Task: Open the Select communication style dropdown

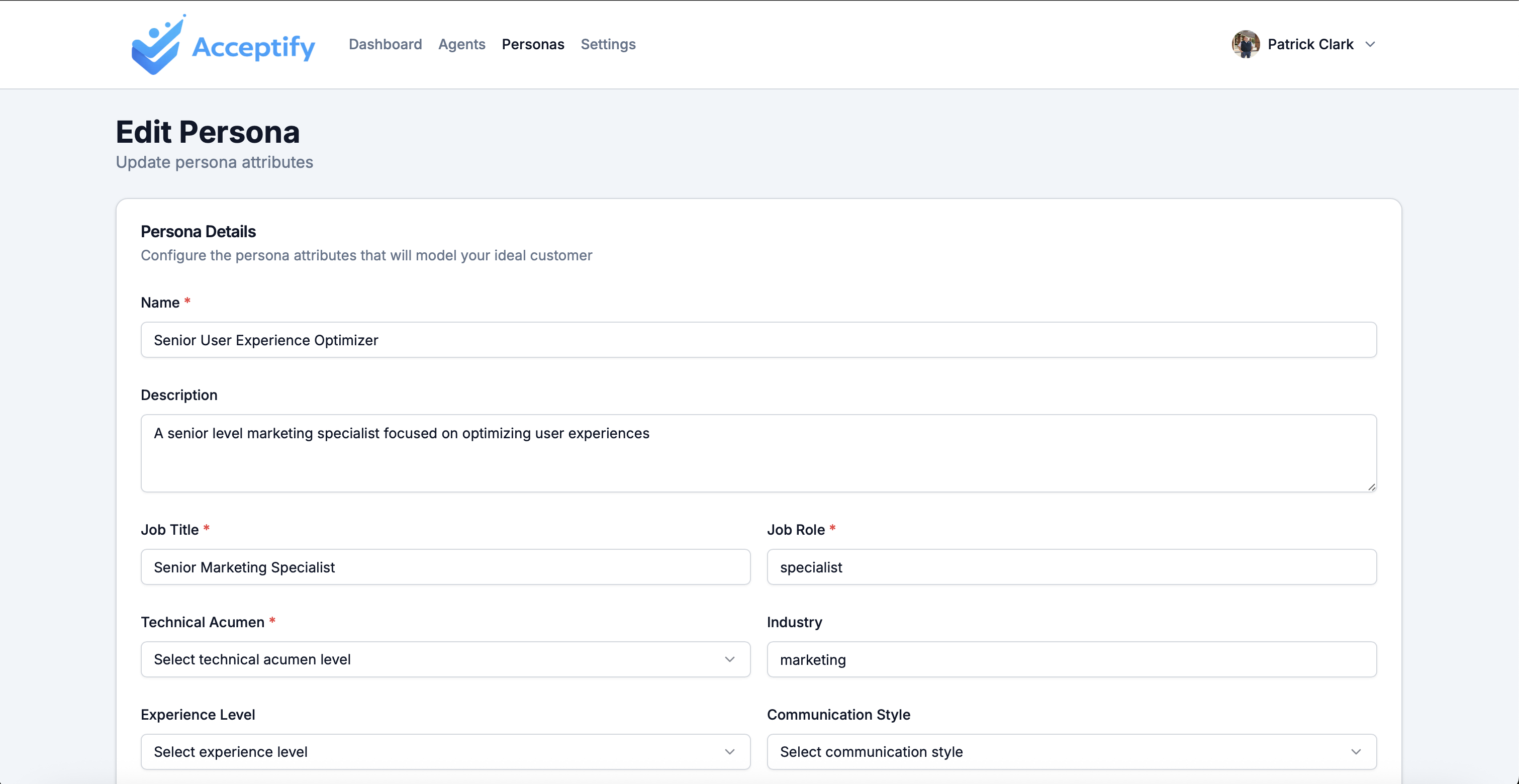Action: coord(1072,752)
